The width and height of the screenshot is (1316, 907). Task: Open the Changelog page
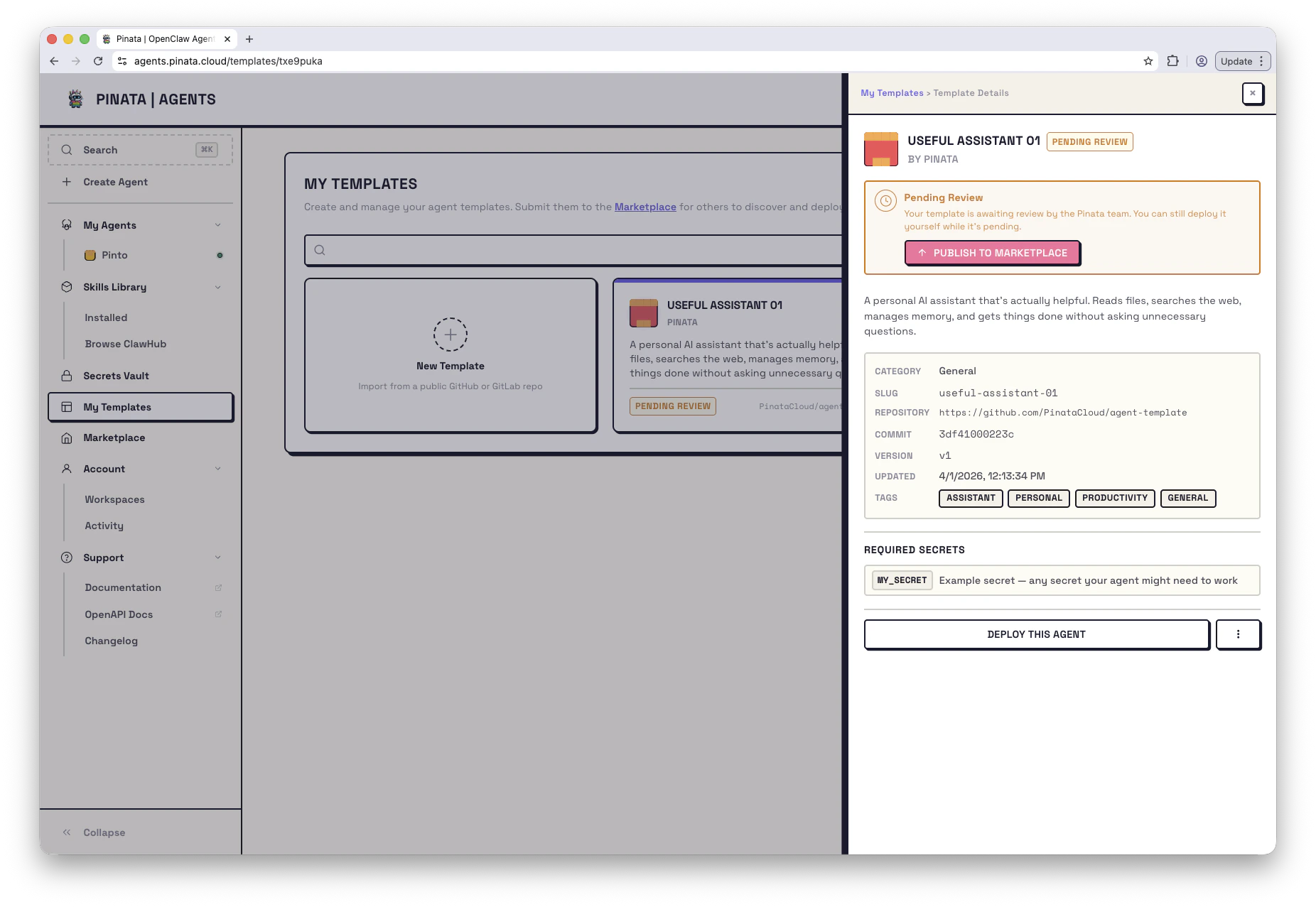click(112, 641)
